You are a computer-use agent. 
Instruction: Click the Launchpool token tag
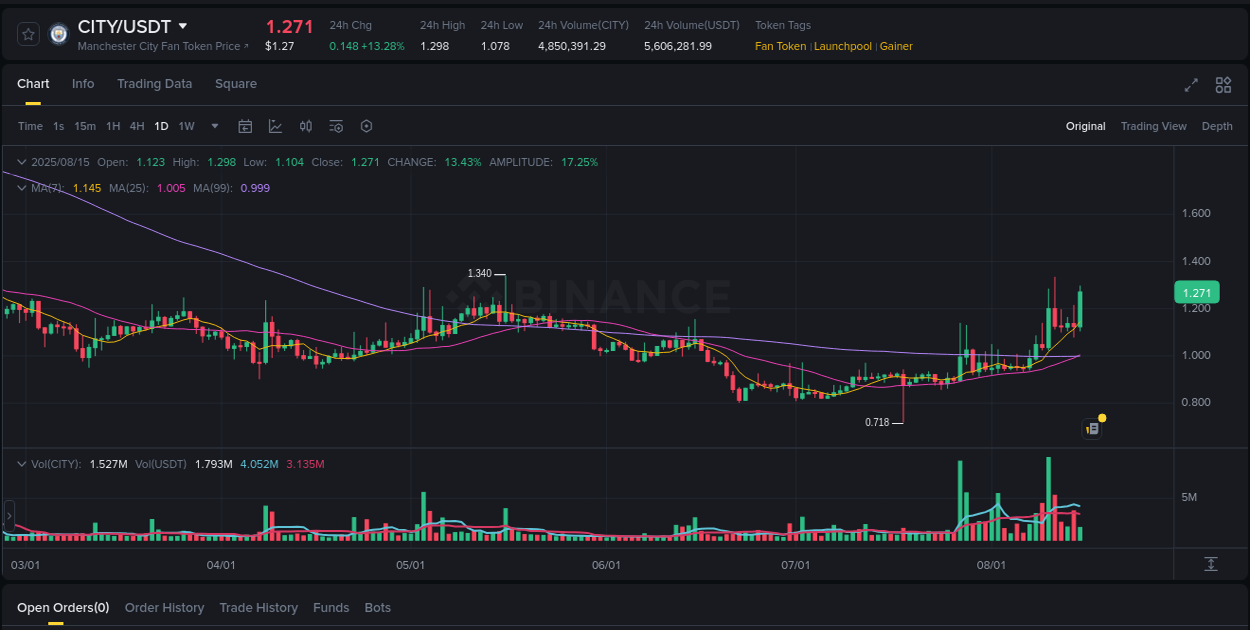coord(841,46)
